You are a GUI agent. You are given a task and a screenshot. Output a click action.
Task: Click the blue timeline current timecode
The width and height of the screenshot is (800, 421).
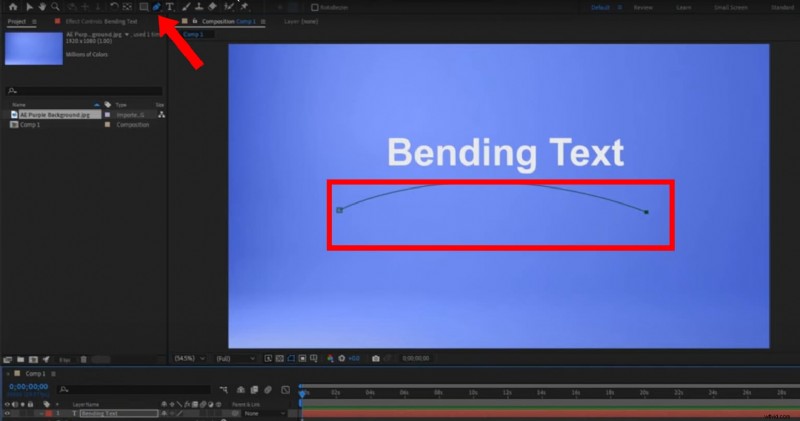(29, 387)
